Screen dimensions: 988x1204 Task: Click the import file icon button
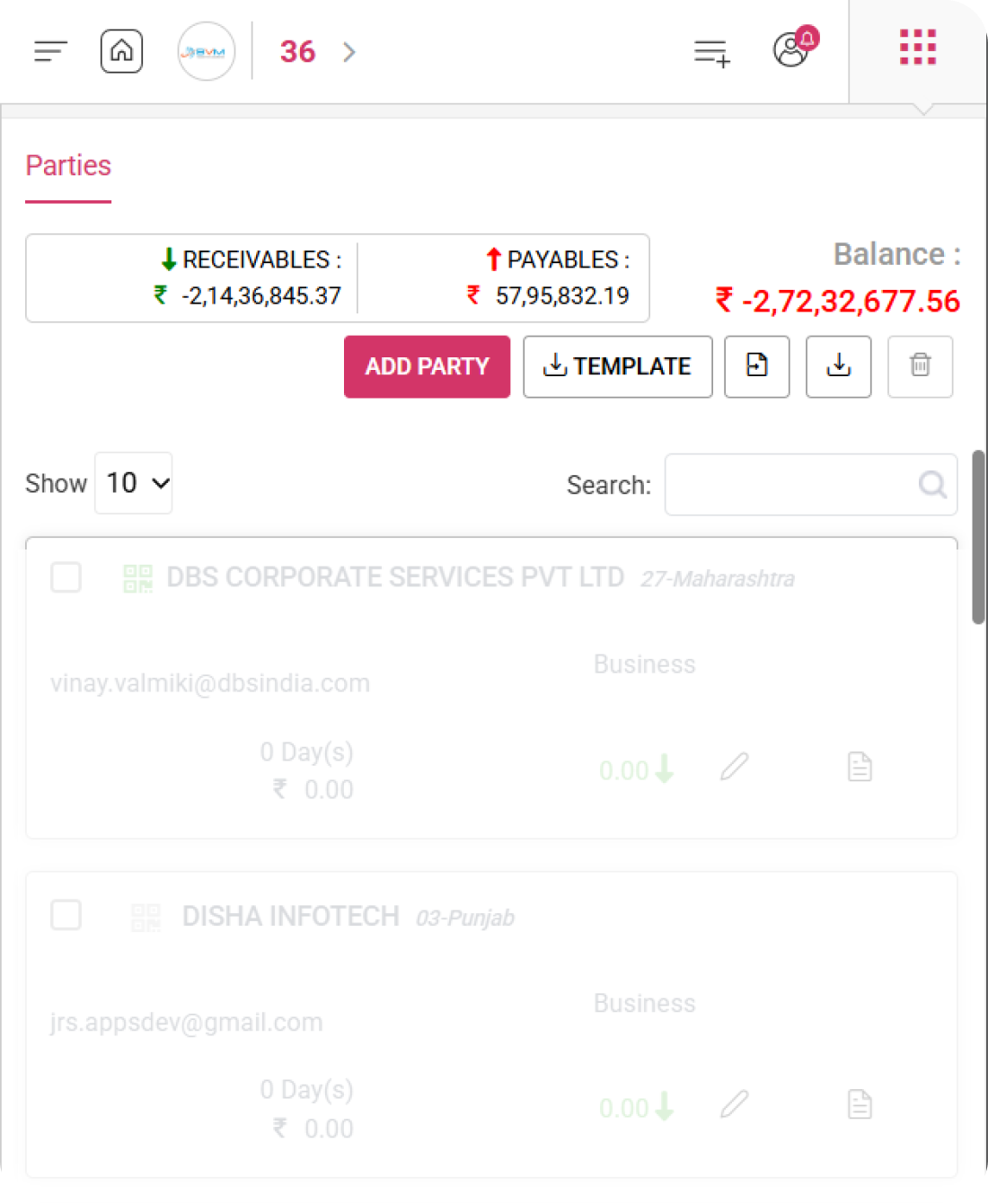[x=757, y=366]
